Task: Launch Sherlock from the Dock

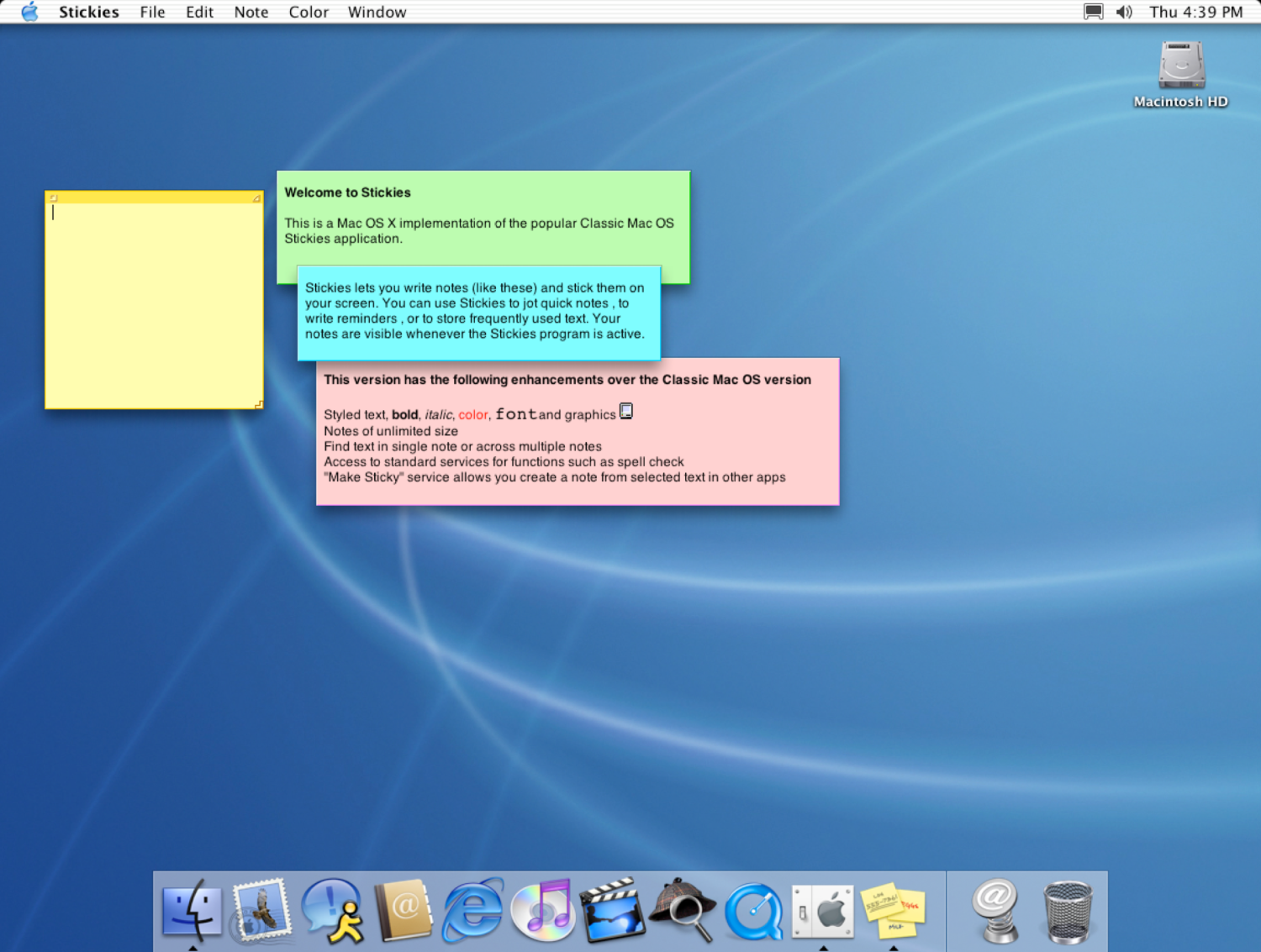Action: (x=683, y=911)
